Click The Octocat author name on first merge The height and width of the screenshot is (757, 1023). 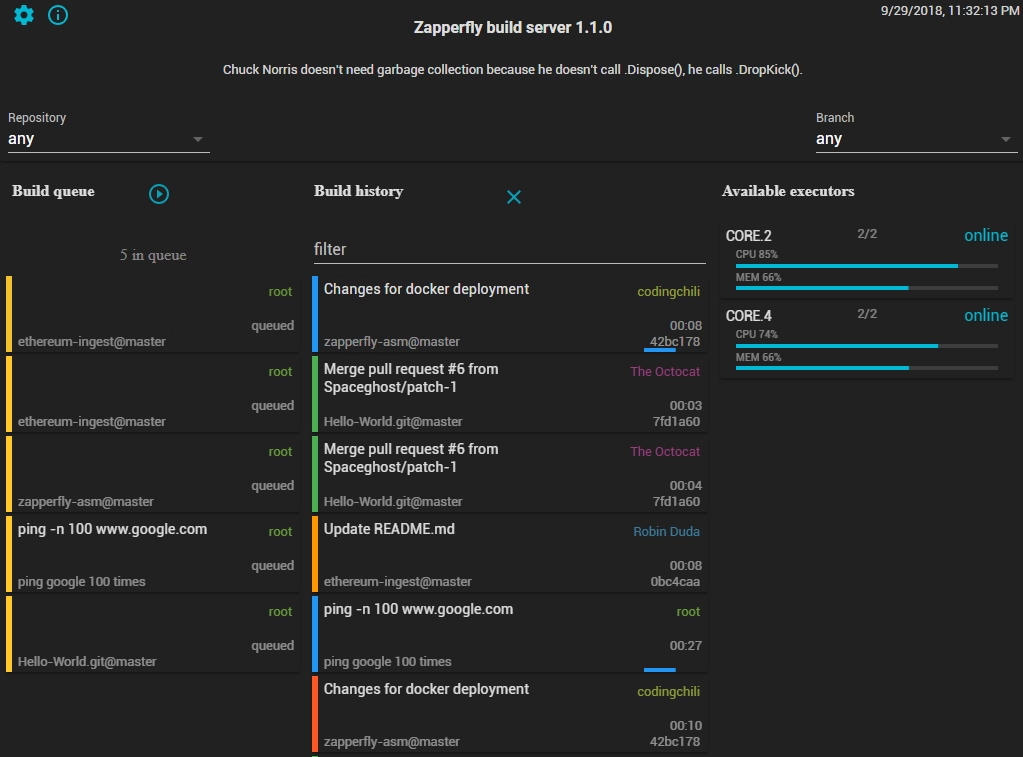point(665,371)
